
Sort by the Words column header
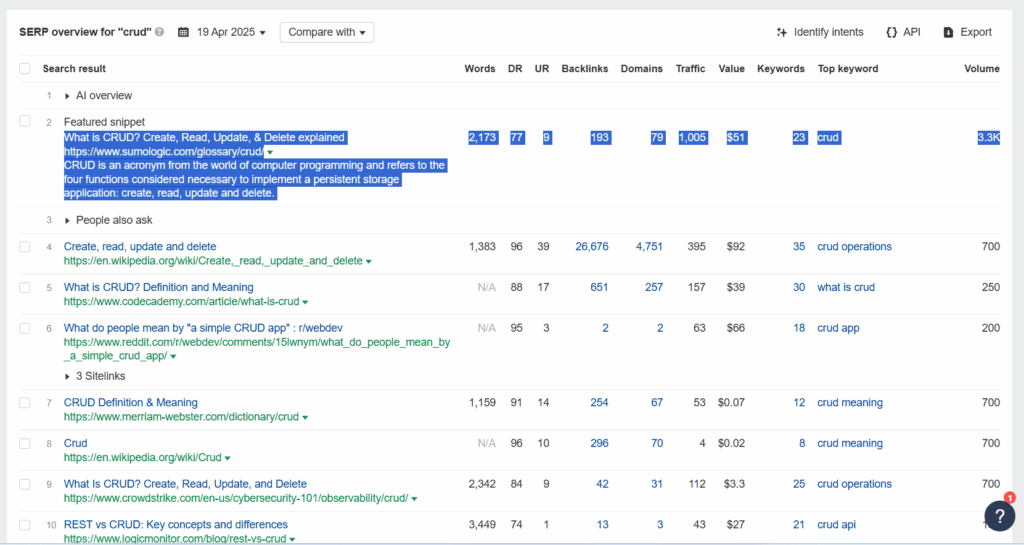click(480, 69)
